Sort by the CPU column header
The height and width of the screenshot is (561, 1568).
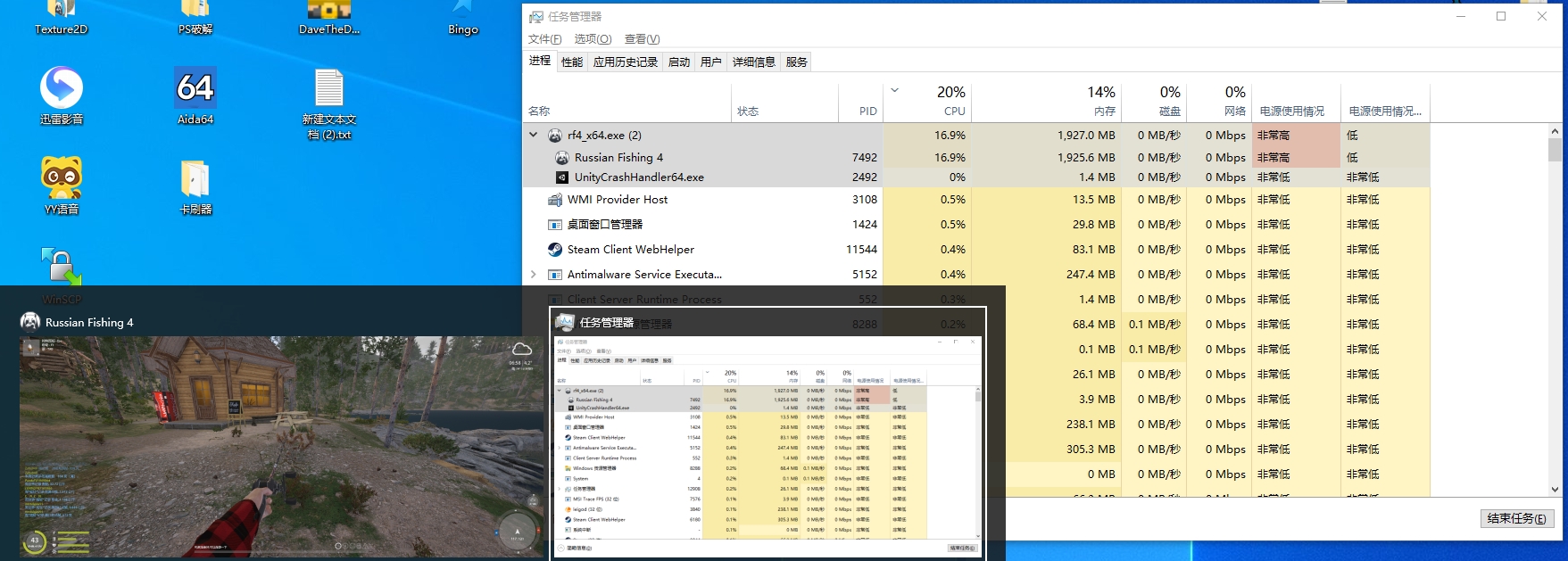[927, 103]
